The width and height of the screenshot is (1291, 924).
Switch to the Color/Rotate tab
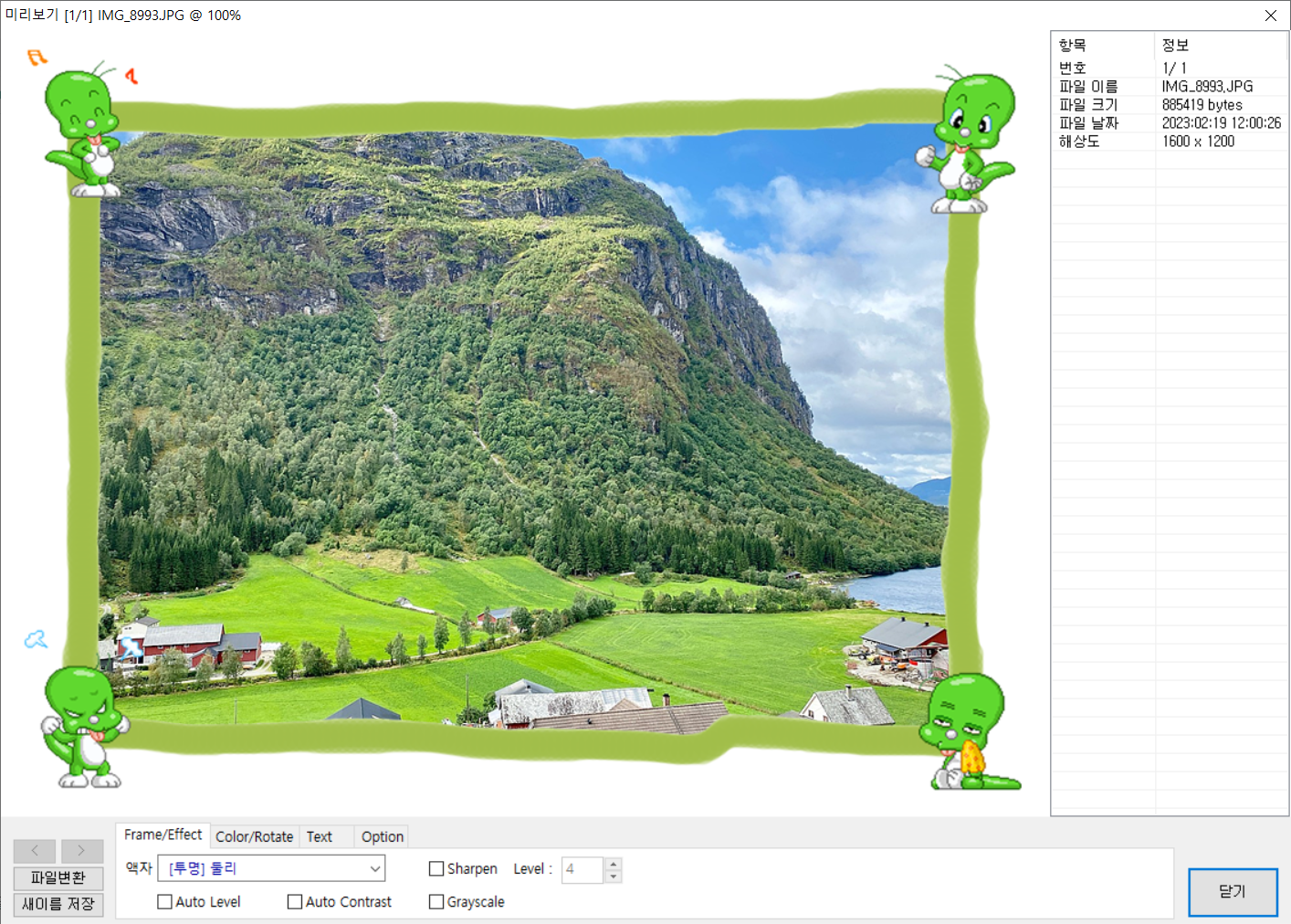click(x=255, y=836)
